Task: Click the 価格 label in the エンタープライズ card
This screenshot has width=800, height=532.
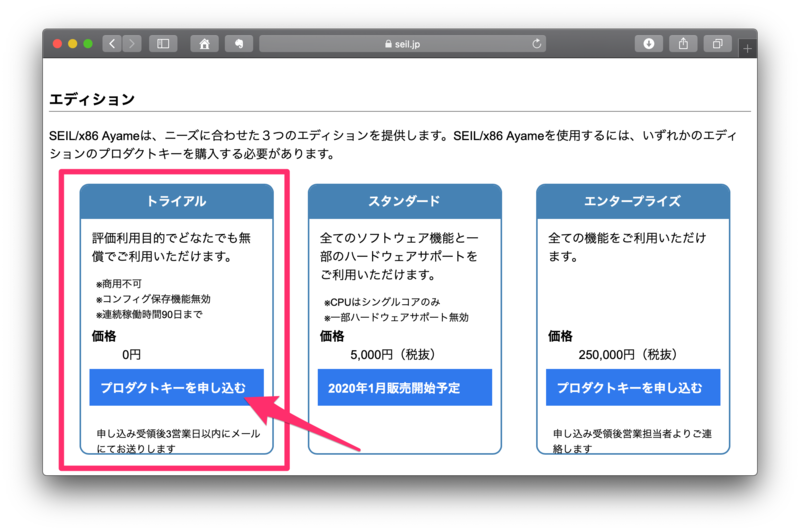Action: 560,336
